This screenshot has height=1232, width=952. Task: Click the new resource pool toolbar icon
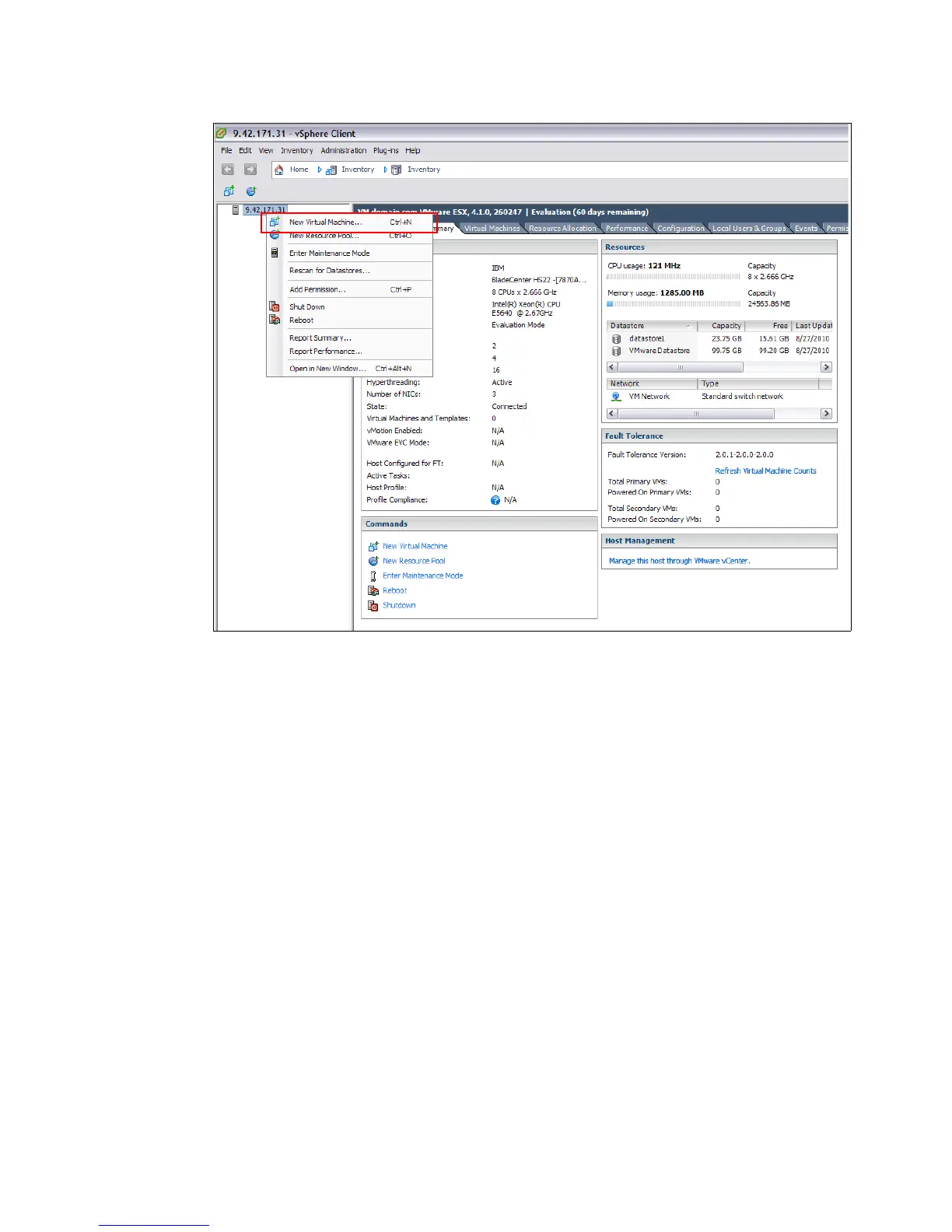point(251,191)
